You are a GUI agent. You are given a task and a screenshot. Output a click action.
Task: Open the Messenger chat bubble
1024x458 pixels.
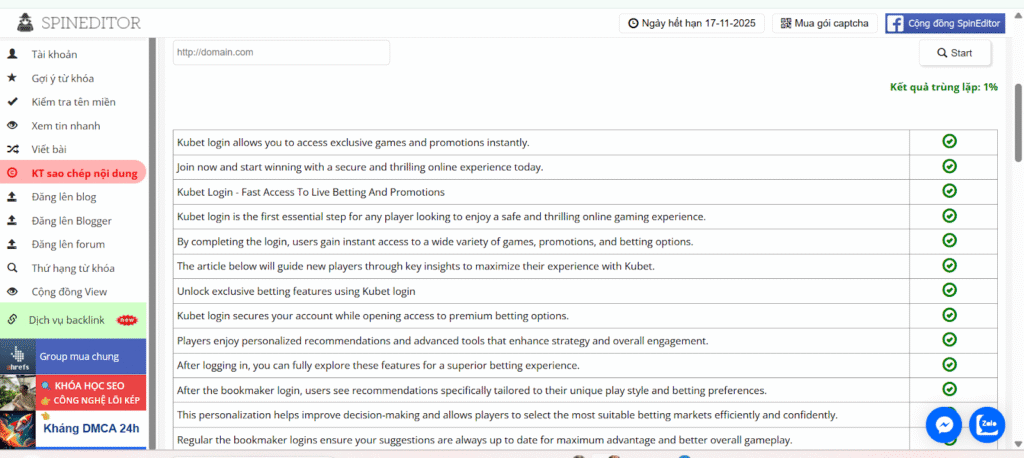tap(943, 424)
